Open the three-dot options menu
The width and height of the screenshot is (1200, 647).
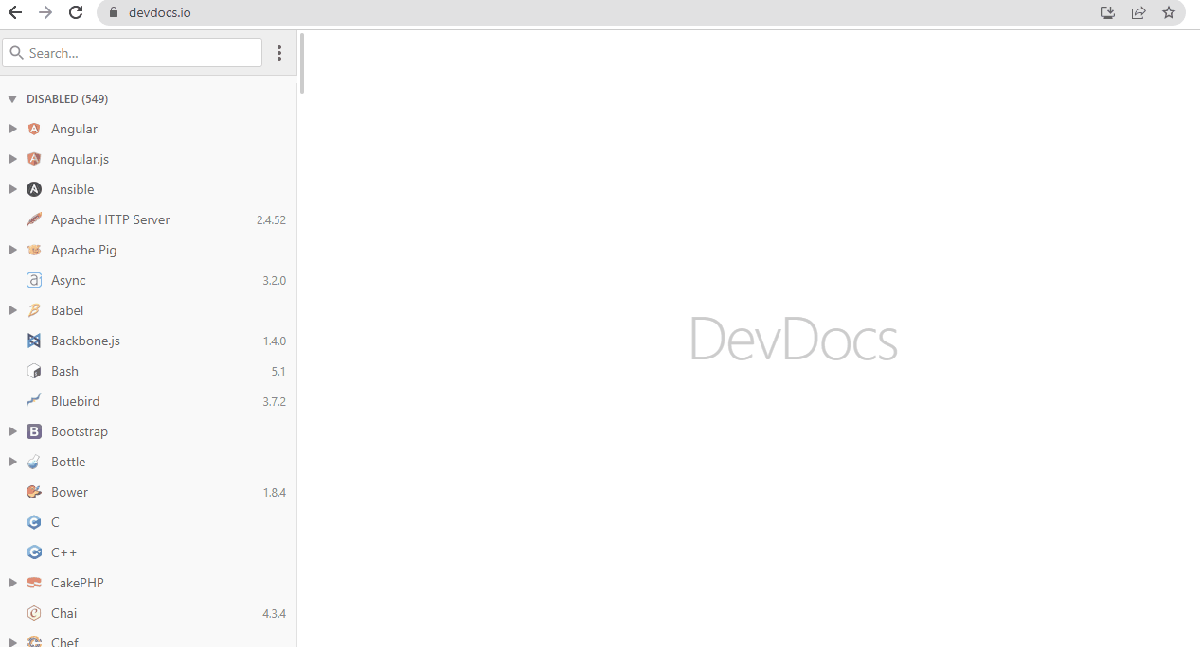tap(279, 52)
